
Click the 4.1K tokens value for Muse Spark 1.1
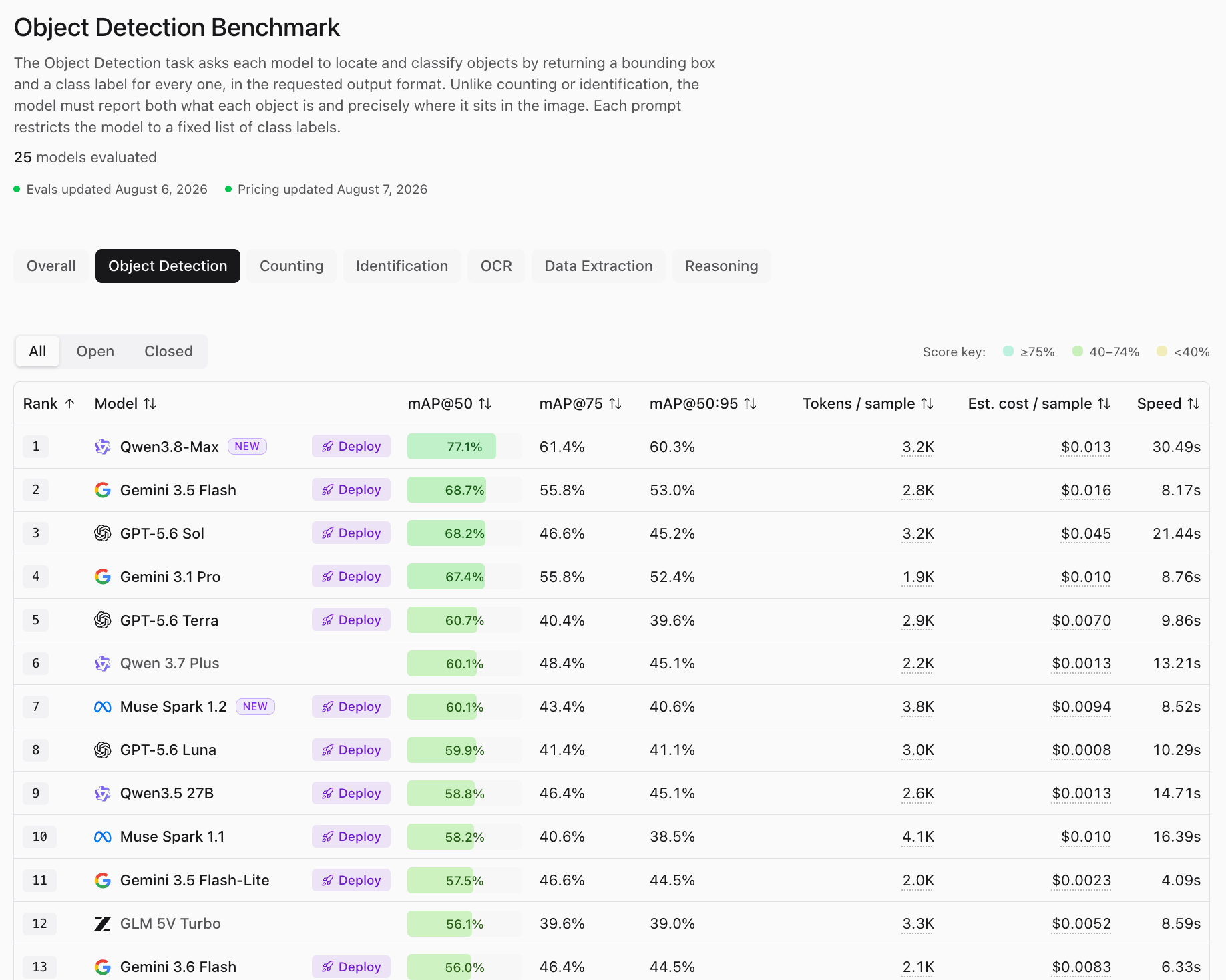coord(918,837)
